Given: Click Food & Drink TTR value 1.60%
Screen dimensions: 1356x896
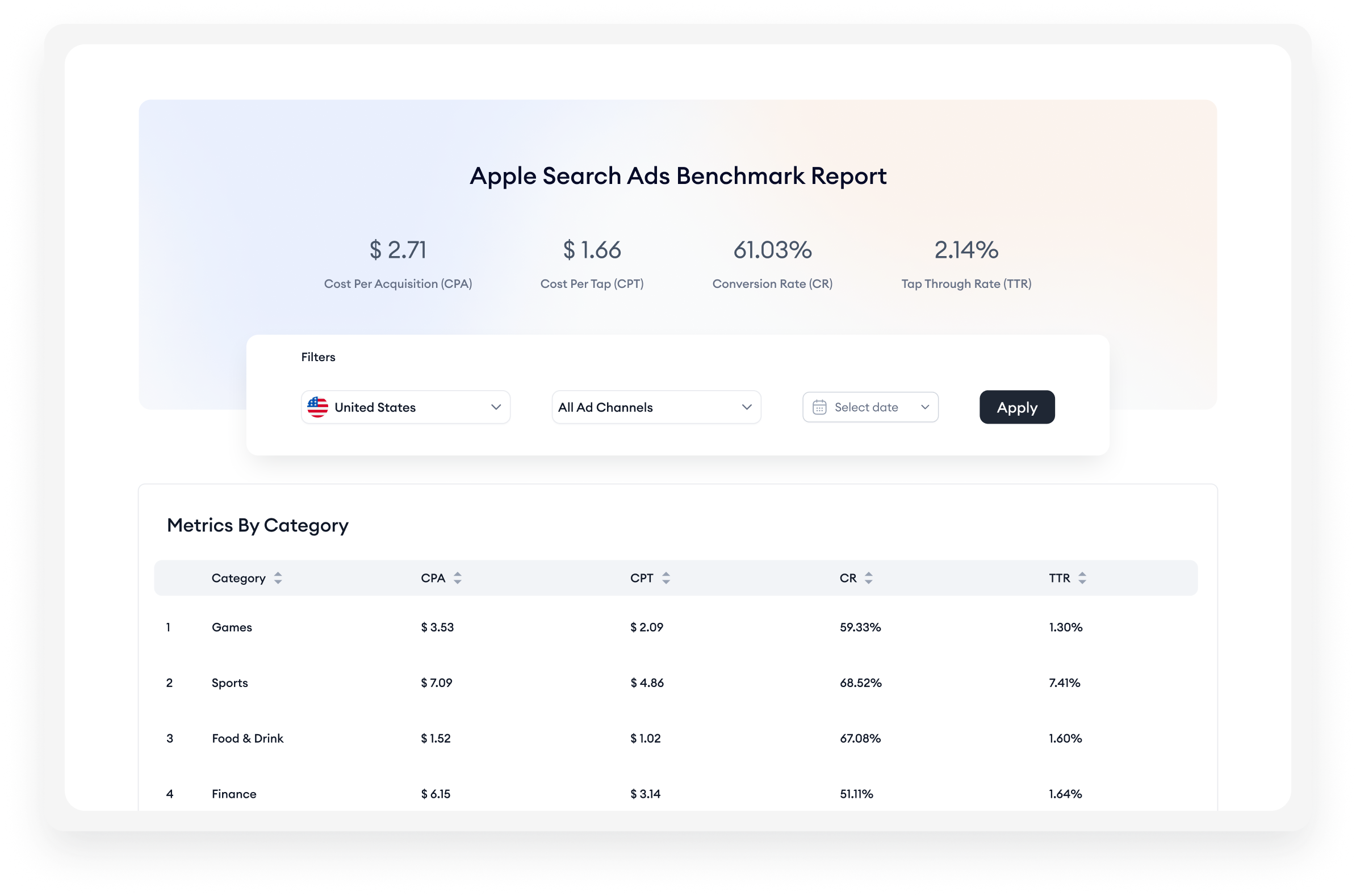Looking at the screenshot, I should click(1065, 738).
